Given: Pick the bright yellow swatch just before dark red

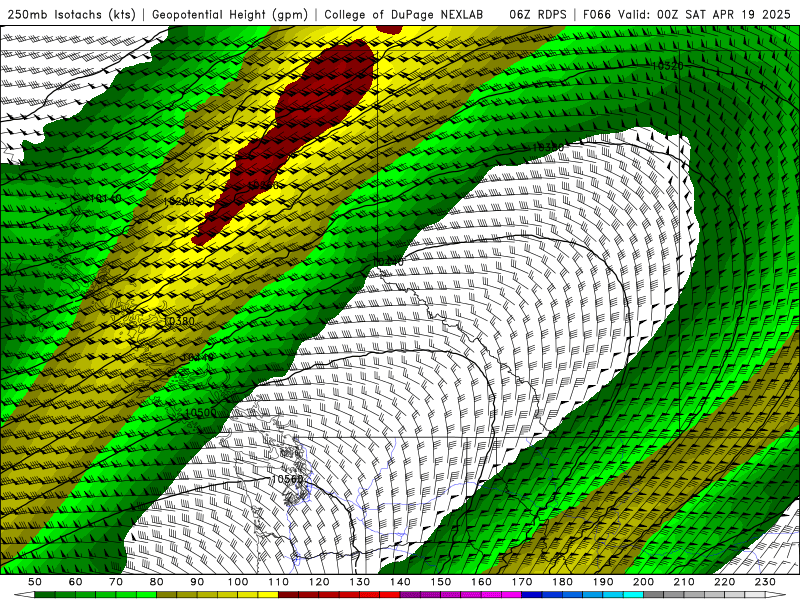Looking at the screenshot, I should coord(268,594).
